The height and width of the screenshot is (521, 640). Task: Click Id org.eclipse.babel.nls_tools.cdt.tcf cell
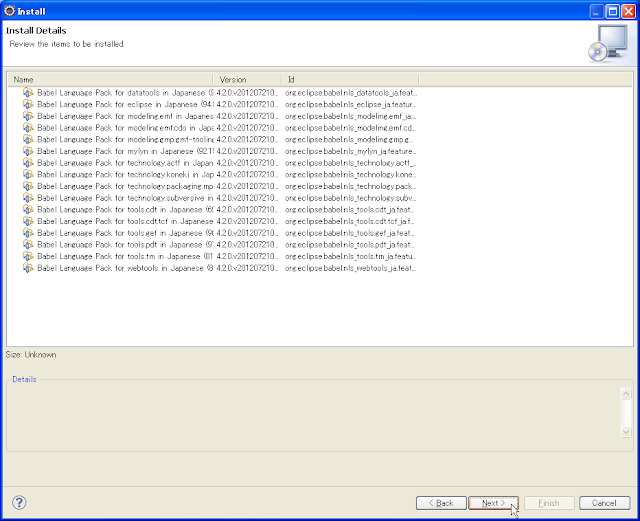tap(350, 221)
